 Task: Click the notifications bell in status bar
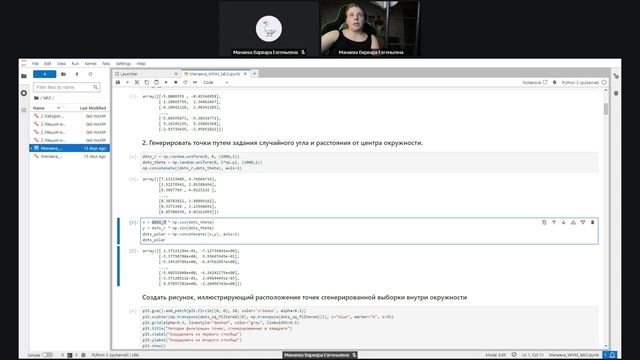click(613, 355)
